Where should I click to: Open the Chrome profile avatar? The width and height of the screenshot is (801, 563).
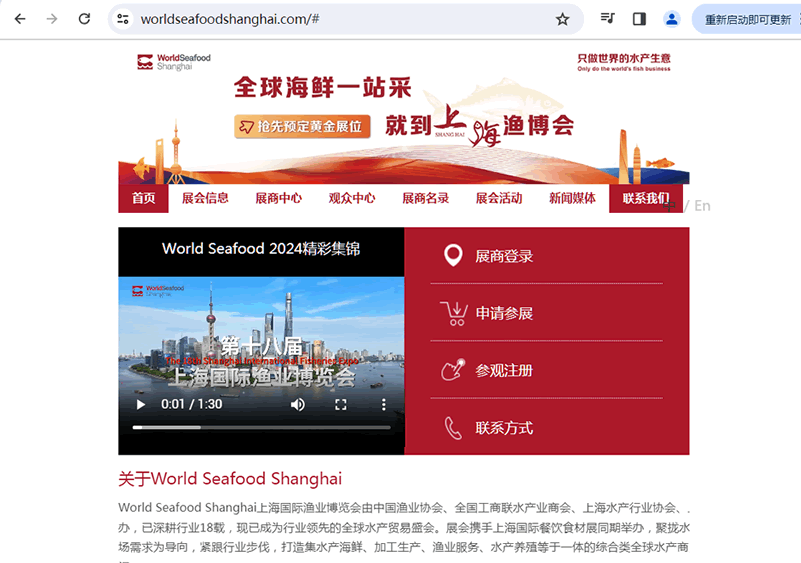pyautogui.click(x=672, y=19)
